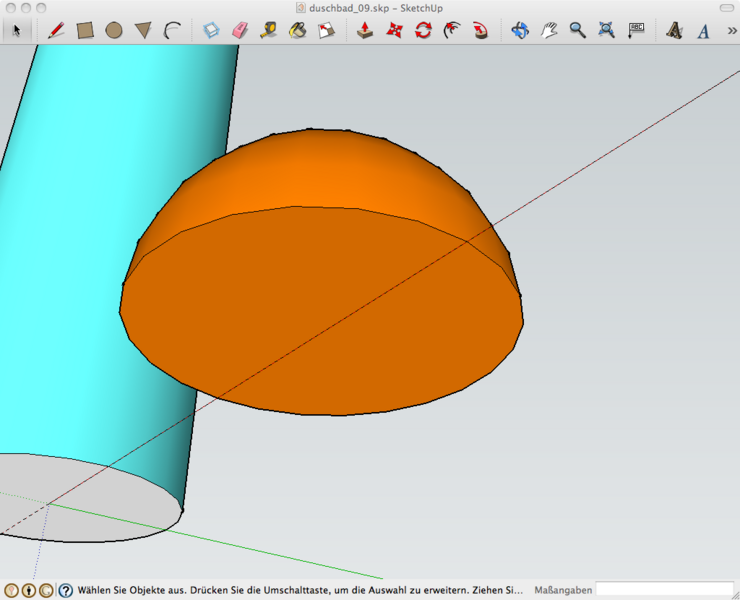Screen dimensions: 740x600
Task: Select the arrow Select tool
Action: [16, 30]
